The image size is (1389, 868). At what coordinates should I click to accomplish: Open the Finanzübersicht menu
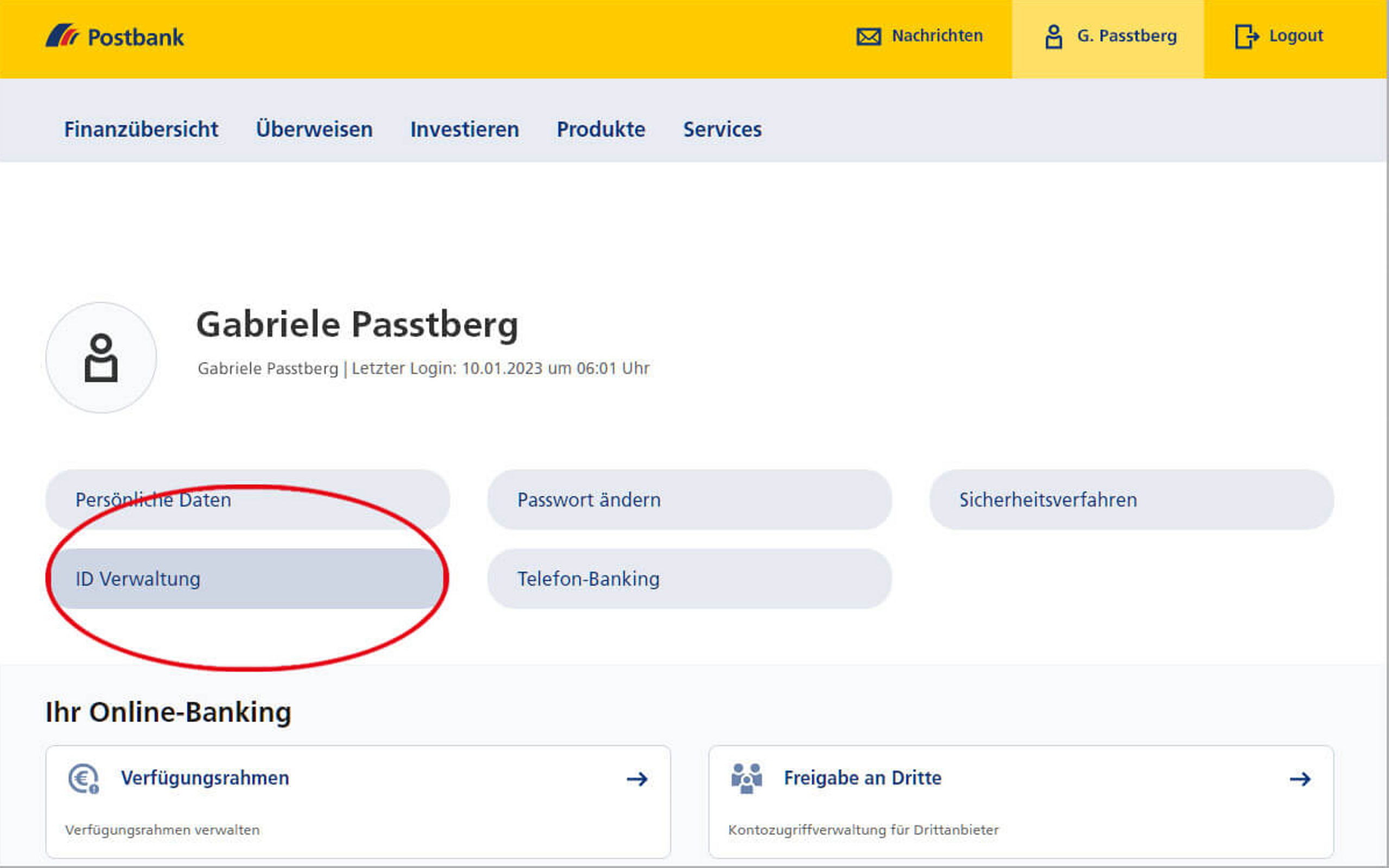click(141, 129)
